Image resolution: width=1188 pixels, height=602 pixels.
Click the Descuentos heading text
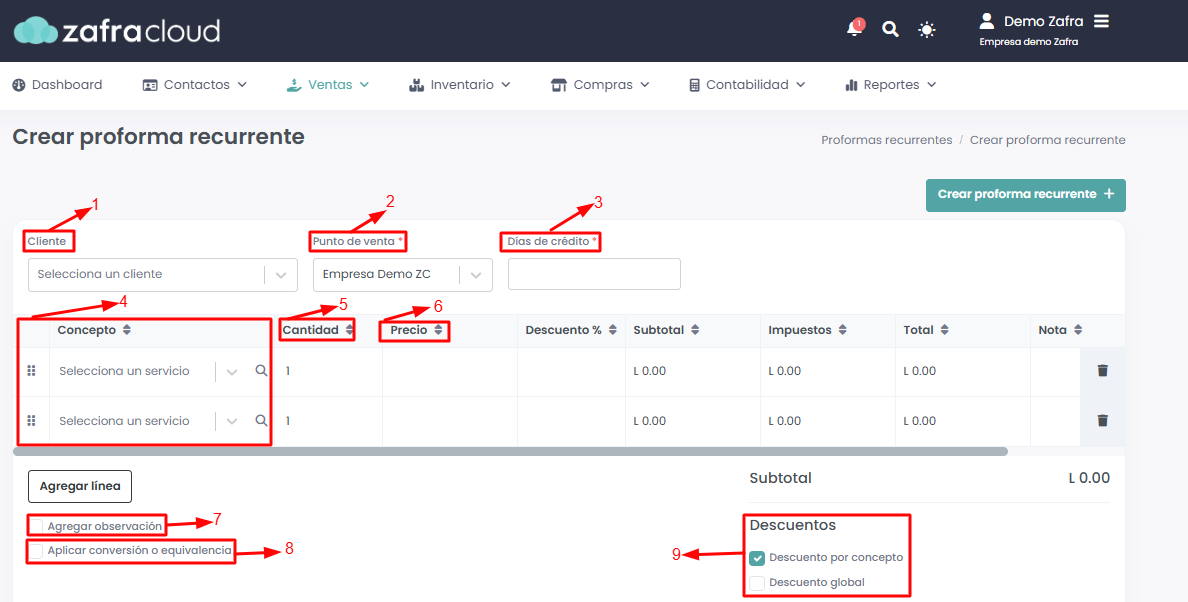coord(793,525)
